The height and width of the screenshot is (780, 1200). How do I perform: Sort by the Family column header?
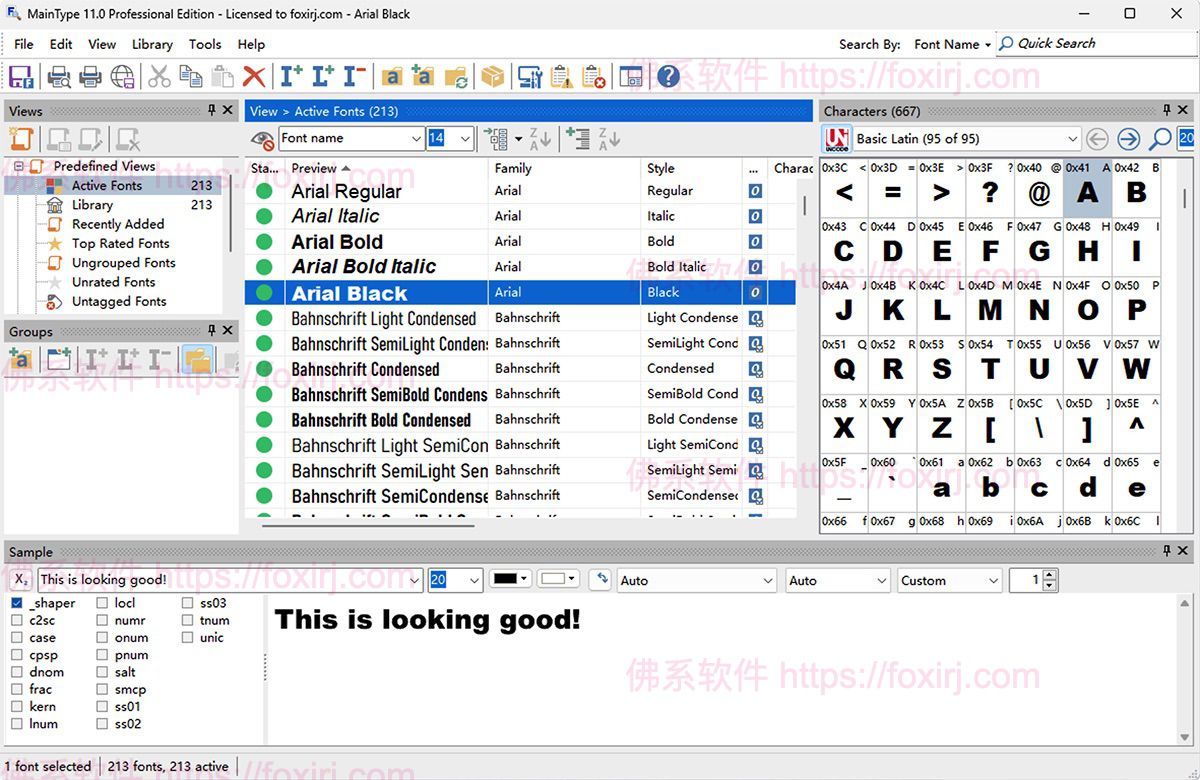513,168
